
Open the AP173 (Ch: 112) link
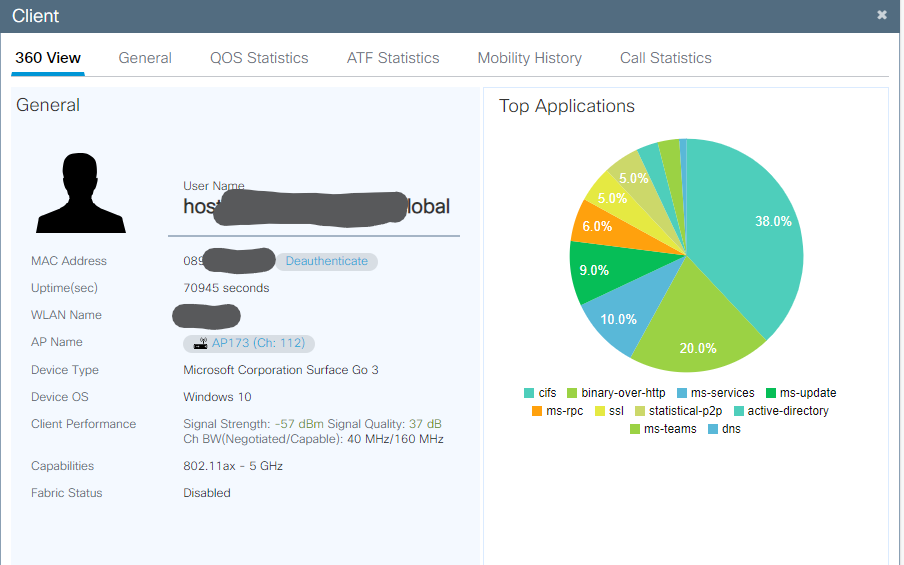tap(258, 343)
